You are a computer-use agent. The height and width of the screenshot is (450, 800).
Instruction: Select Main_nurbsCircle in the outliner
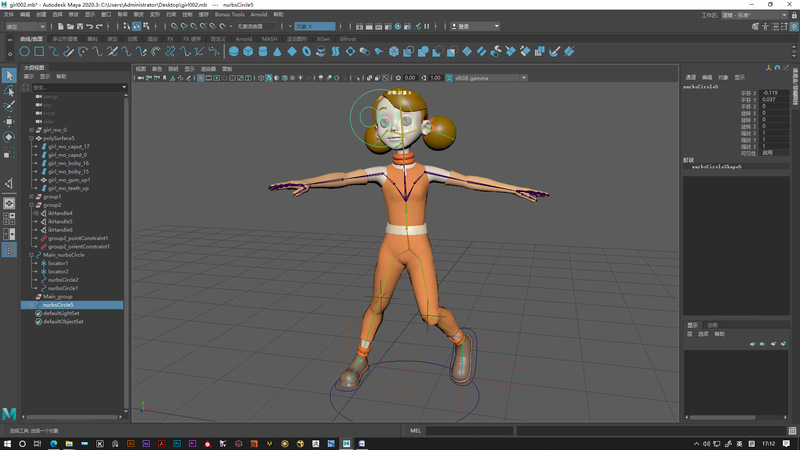[64, 255]
